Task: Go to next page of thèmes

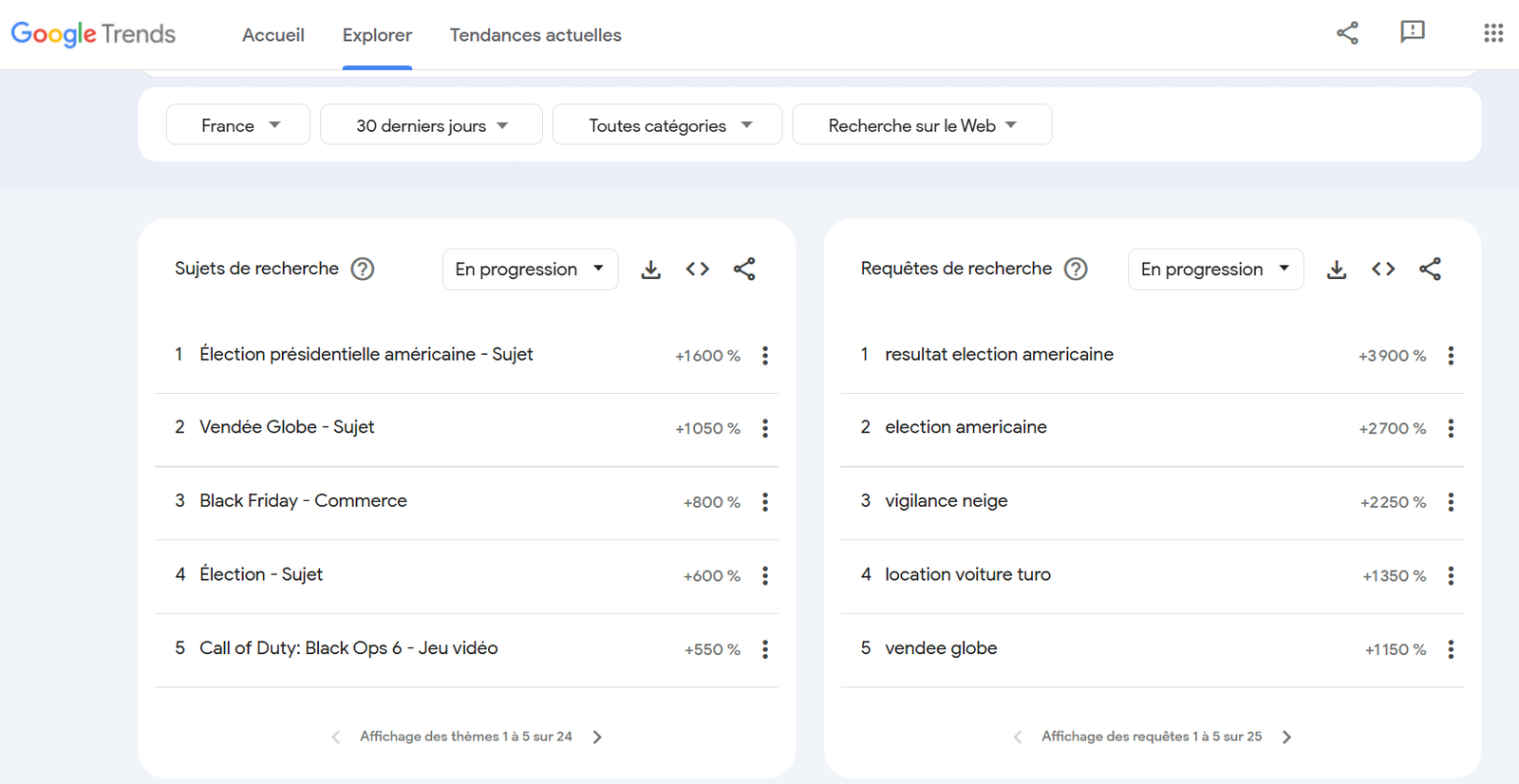Action: pos(597,737)
